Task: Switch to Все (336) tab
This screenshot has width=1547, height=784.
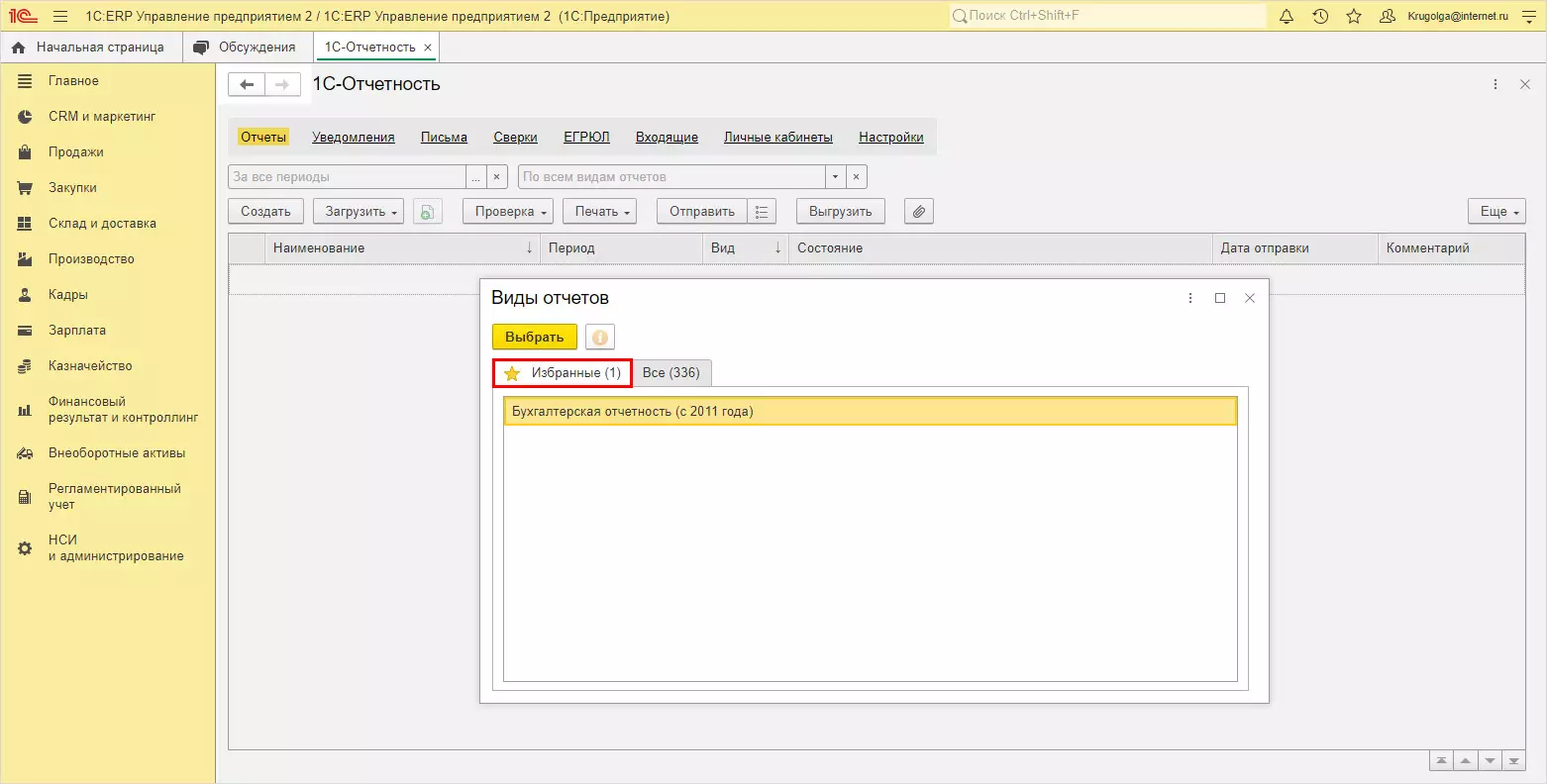Action: 671,373
